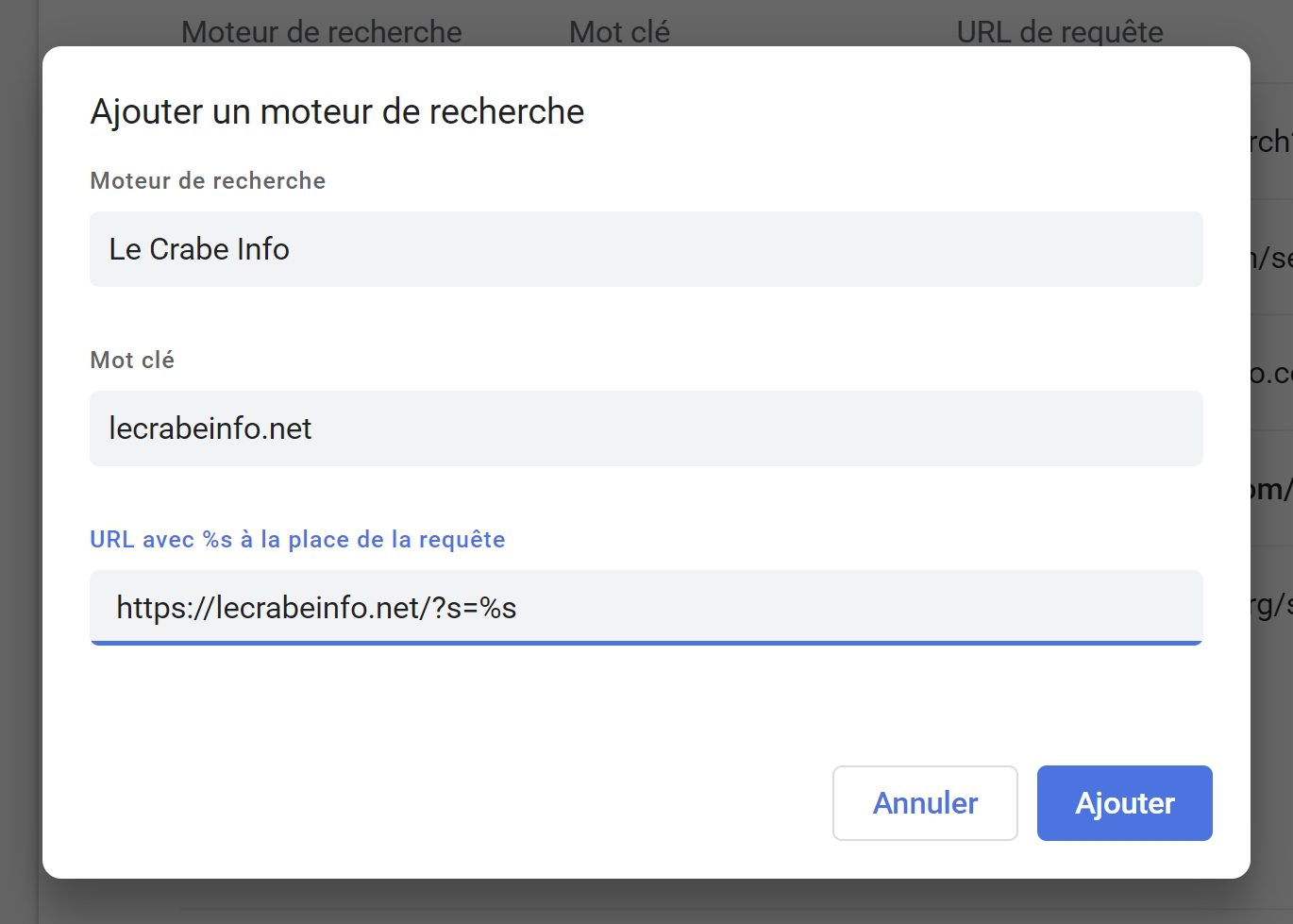Image resolution: width=1293 pixels, height=924 pixels.
Task: Click the dialog's Moteur de recherche field label
Action: tap(208, 180)
